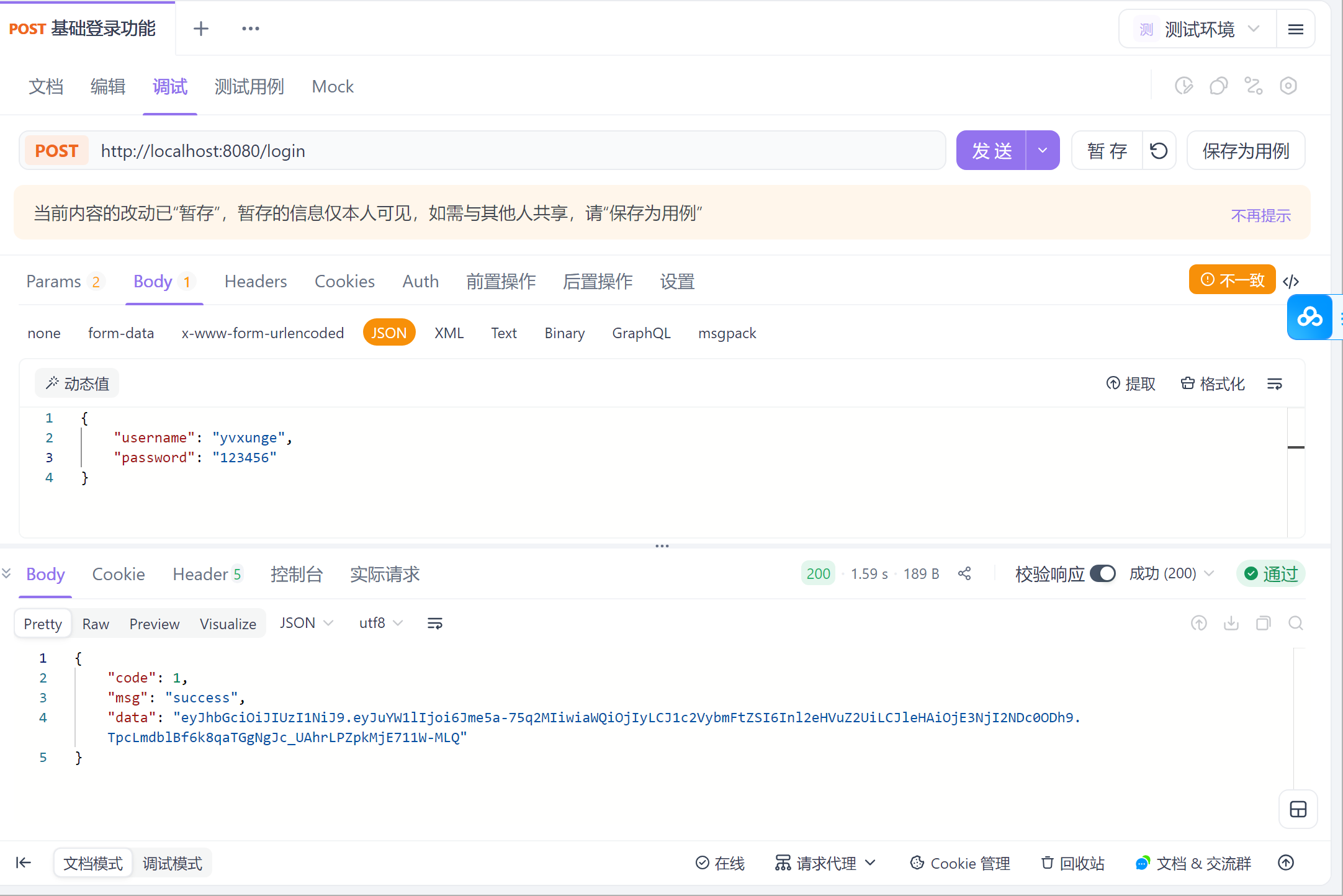Screen dimensions: 1343x896
Task: Switch to the 文档 tab
Action: click(x=46, y=86)
